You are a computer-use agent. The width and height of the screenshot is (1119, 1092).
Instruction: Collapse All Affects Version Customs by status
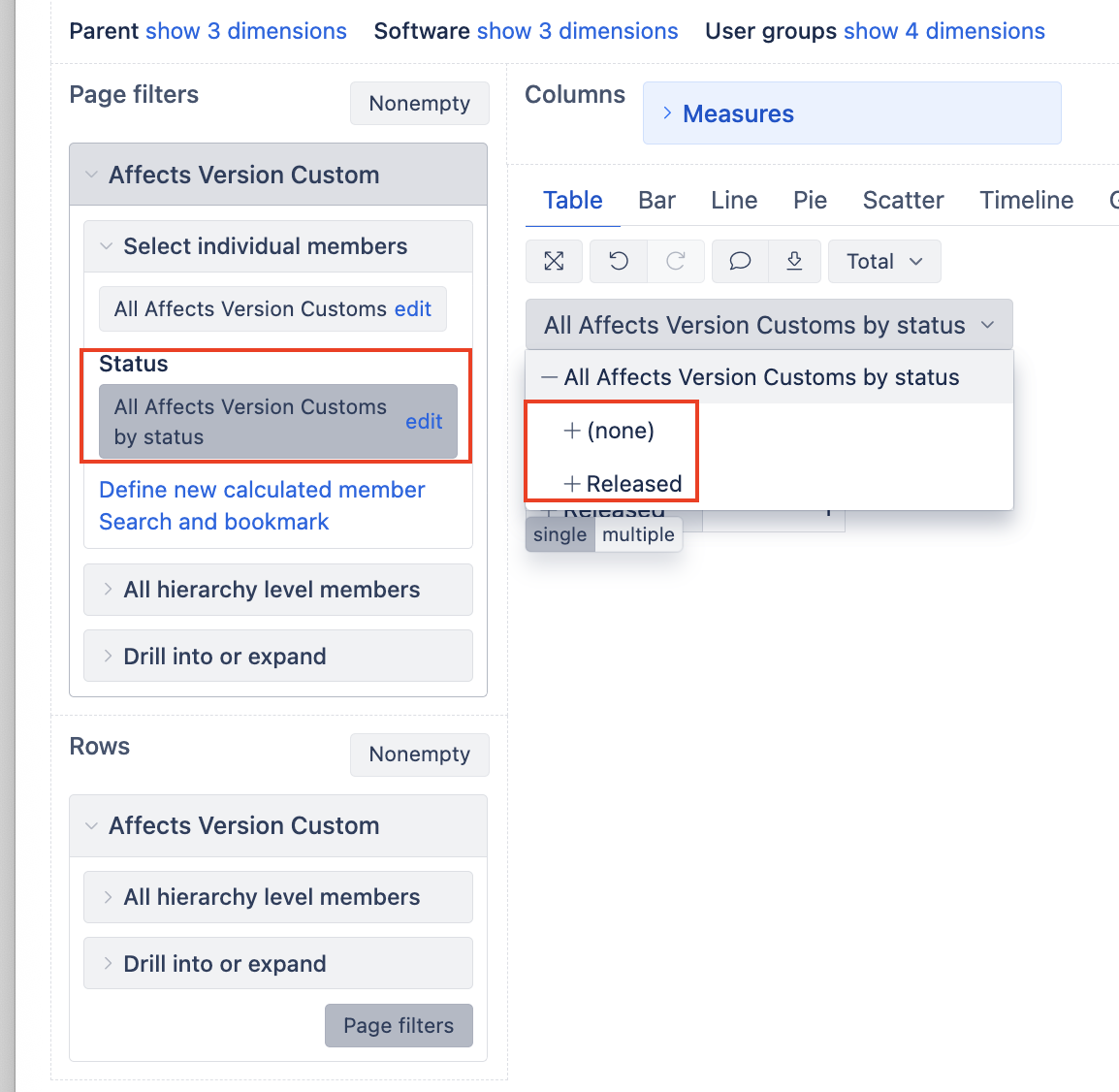pos(550,377)
